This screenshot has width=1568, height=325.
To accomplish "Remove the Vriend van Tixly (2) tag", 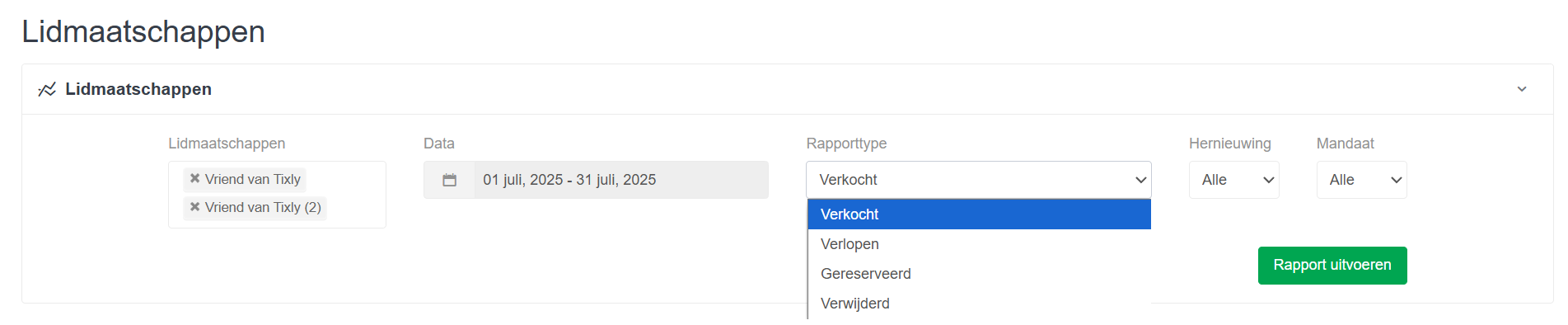I will point(194,206).
